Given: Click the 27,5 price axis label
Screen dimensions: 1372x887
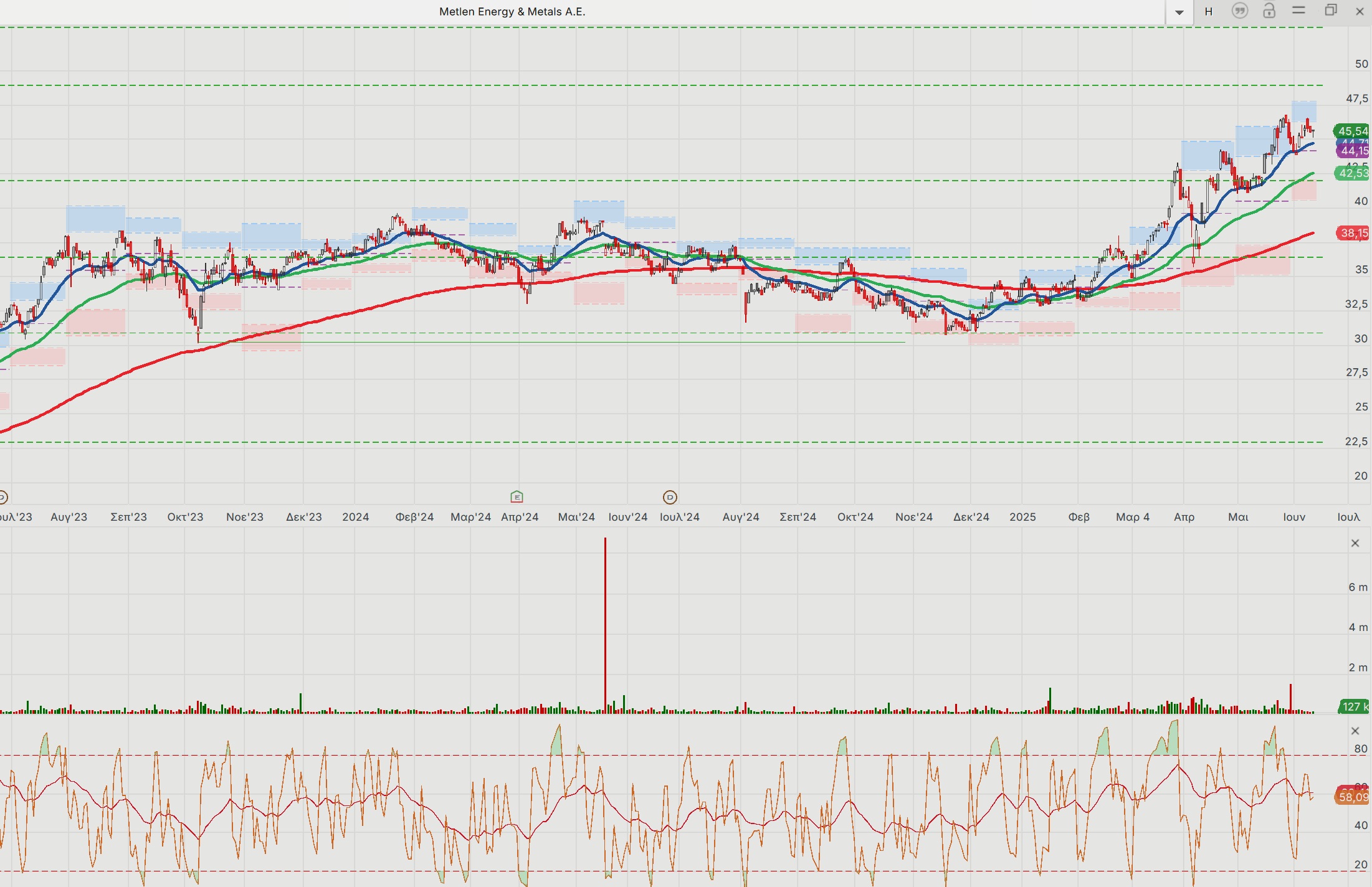Looking at the screenshot, I should [1357, 372].
